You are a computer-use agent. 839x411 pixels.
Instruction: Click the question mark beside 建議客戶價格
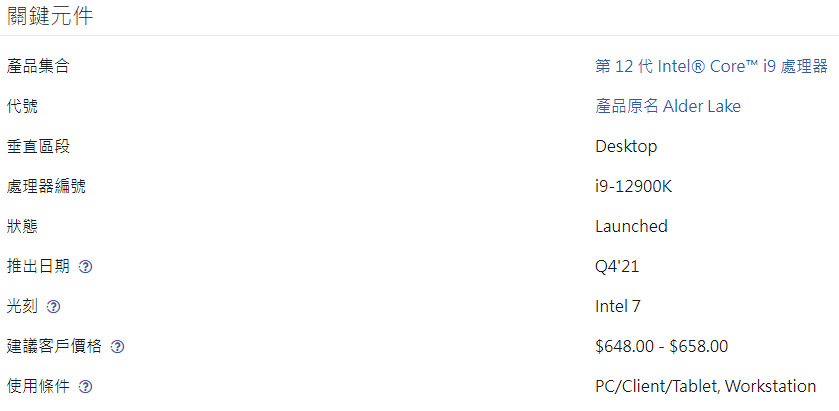coord(118,347)
